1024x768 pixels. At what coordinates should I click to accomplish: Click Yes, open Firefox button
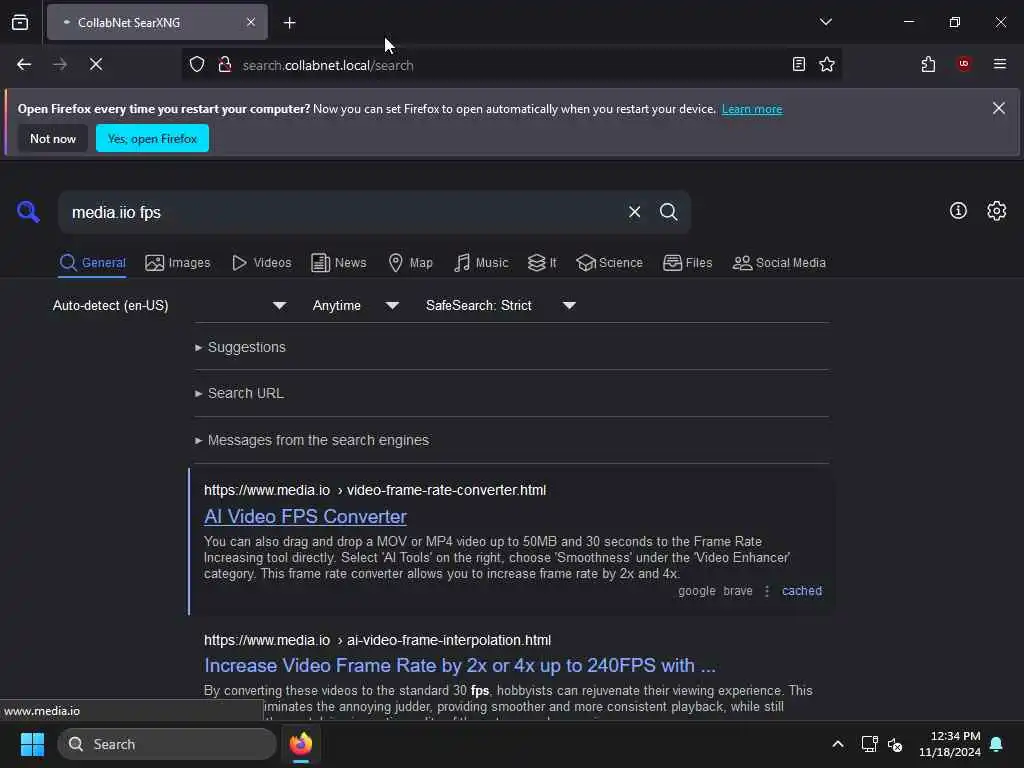coord(152,138)
